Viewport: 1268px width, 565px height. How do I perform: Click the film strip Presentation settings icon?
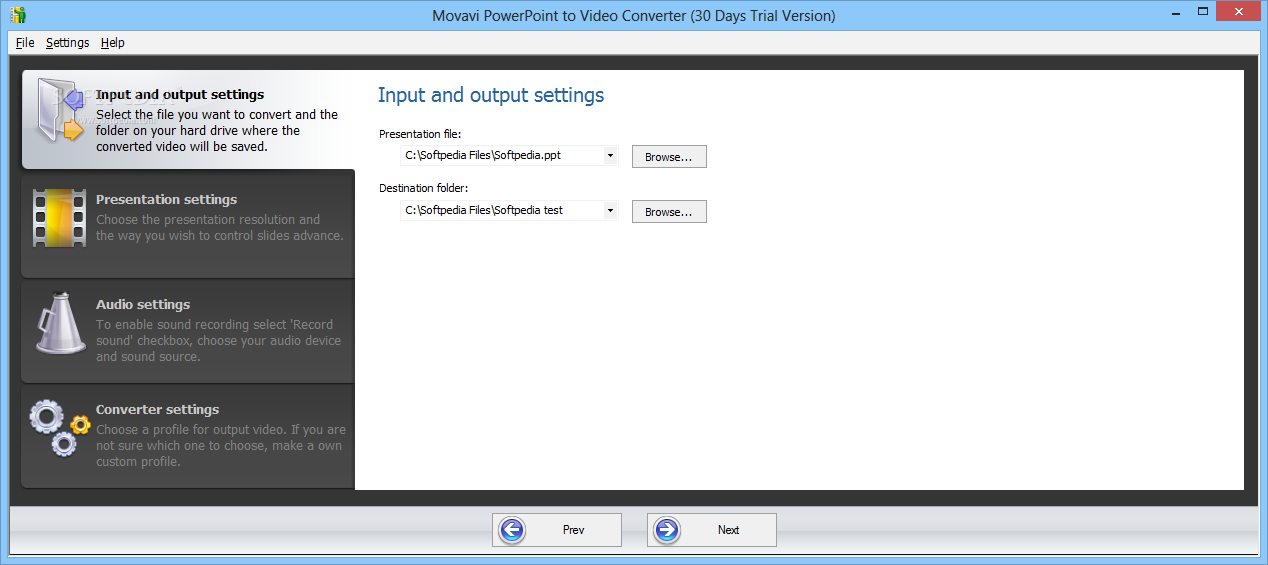tap(59, 217)
